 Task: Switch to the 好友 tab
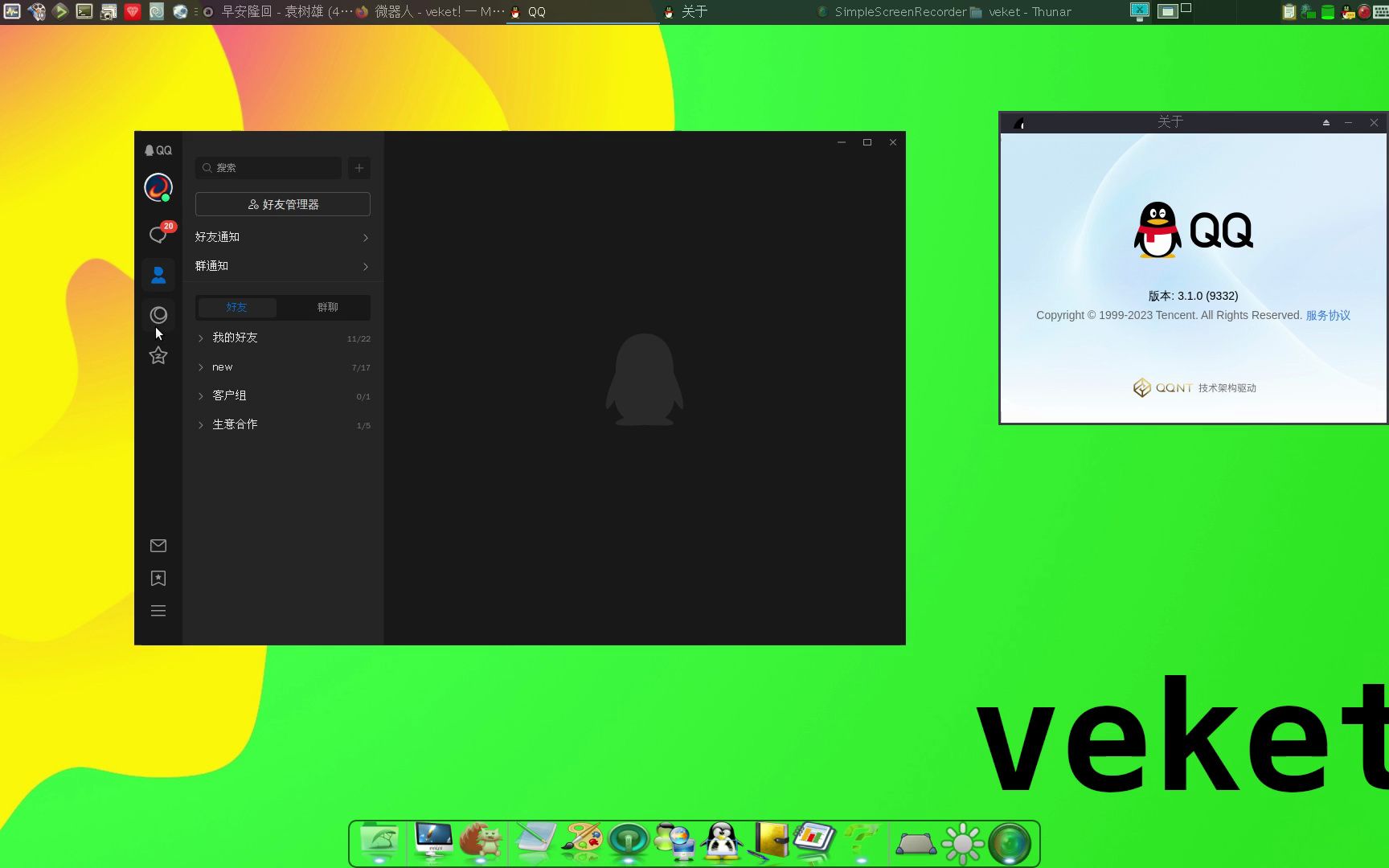(237, 307)
